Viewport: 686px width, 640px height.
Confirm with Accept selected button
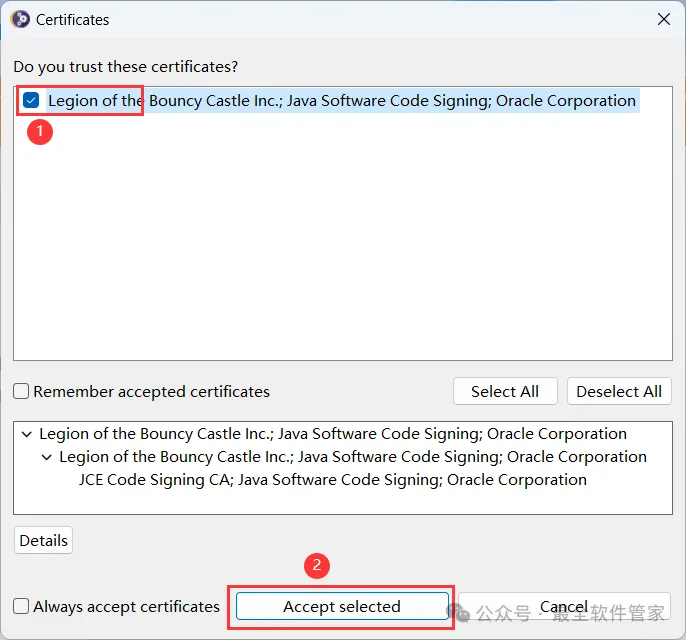(342, 606)
